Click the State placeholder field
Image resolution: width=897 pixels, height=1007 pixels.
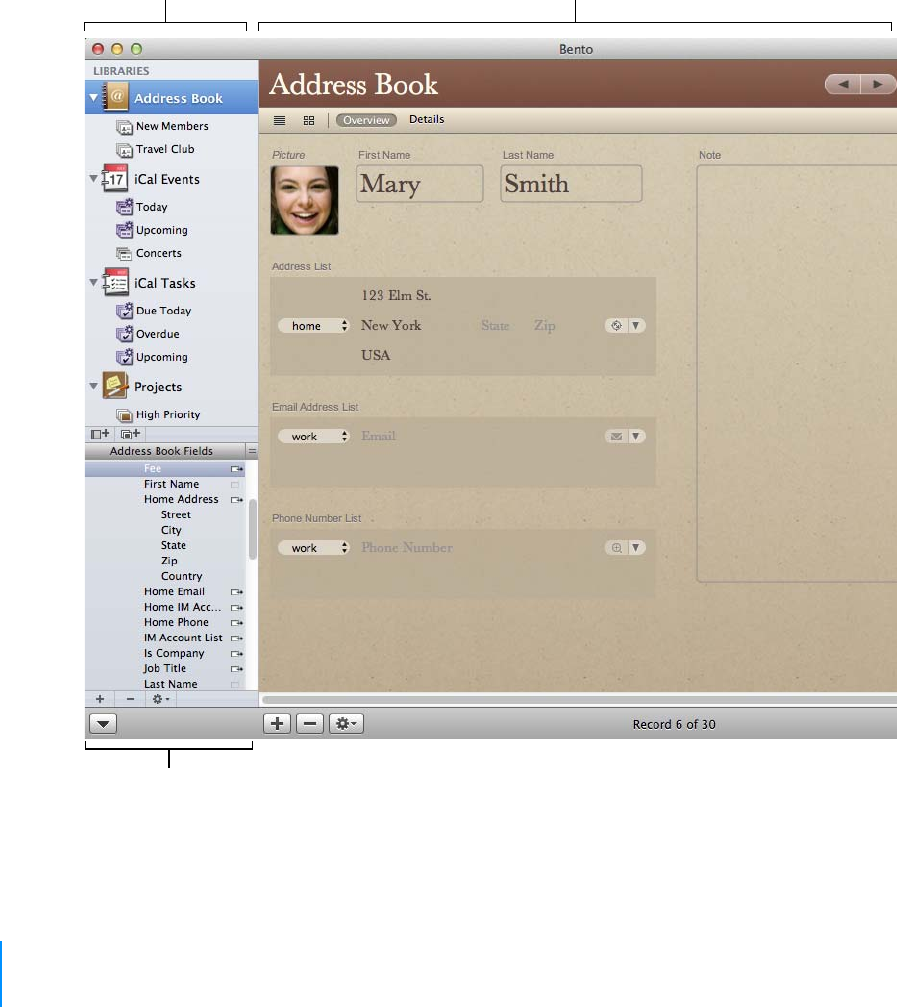tap(495, 326)
